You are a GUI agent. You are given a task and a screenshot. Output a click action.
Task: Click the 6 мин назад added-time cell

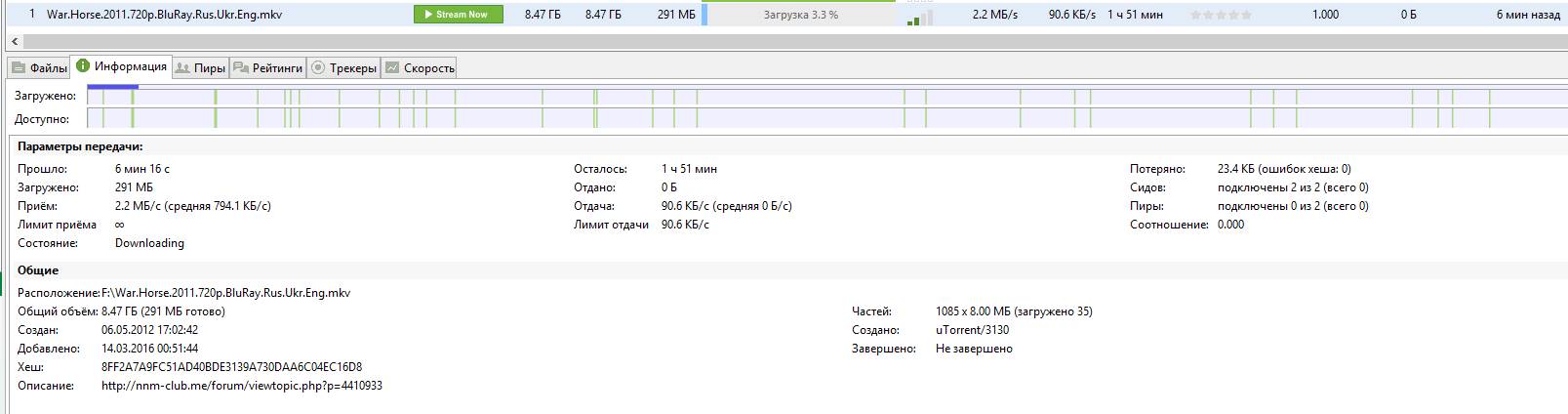(x=1527, y=15)
